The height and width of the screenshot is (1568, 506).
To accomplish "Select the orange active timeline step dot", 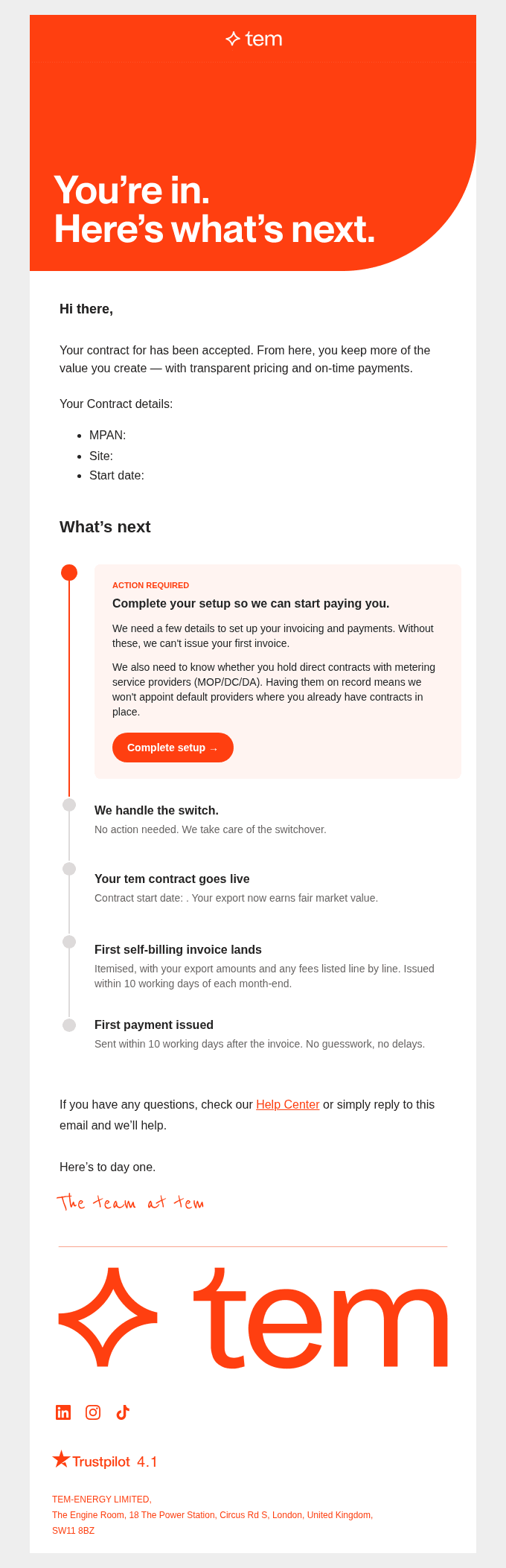I will [x=69, y=573].
